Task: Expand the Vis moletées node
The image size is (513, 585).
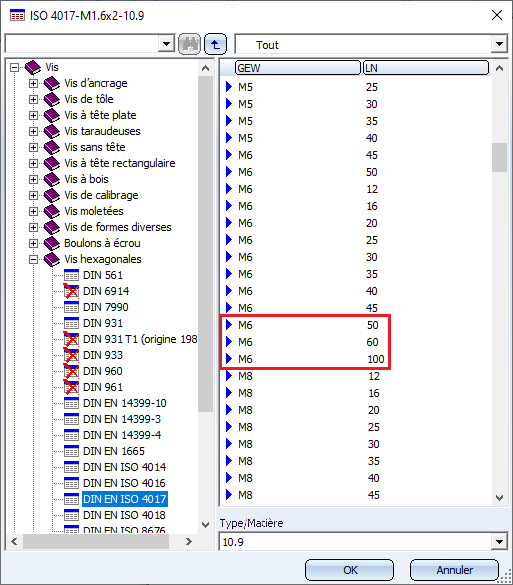Action: pos(33,212)
